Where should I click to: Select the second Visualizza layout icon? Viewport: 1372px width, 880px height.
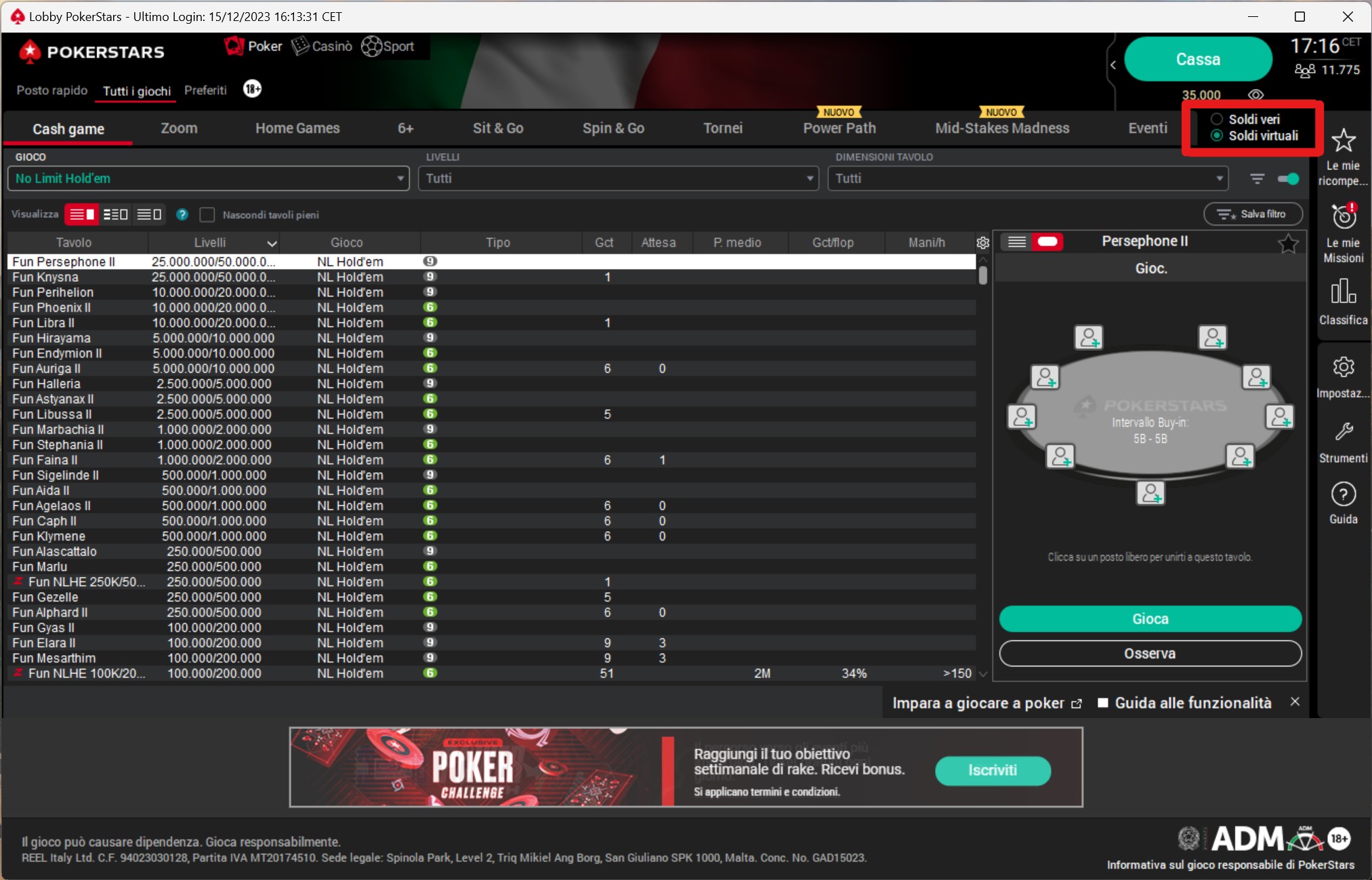pyautogui.click(x=115, y=214)
